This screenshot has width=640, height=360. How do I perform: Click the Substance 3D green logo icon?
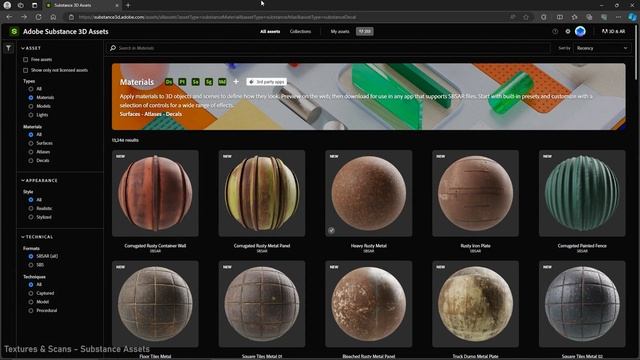click(x=14, y=31)
